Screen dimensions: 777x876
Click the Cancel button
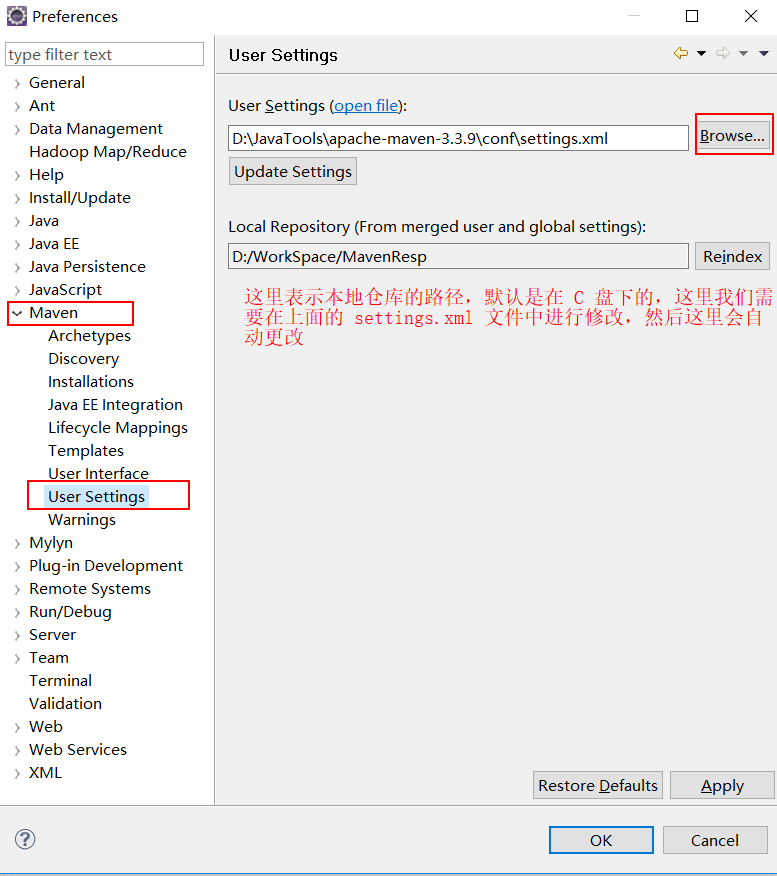[x=715, y=840]
